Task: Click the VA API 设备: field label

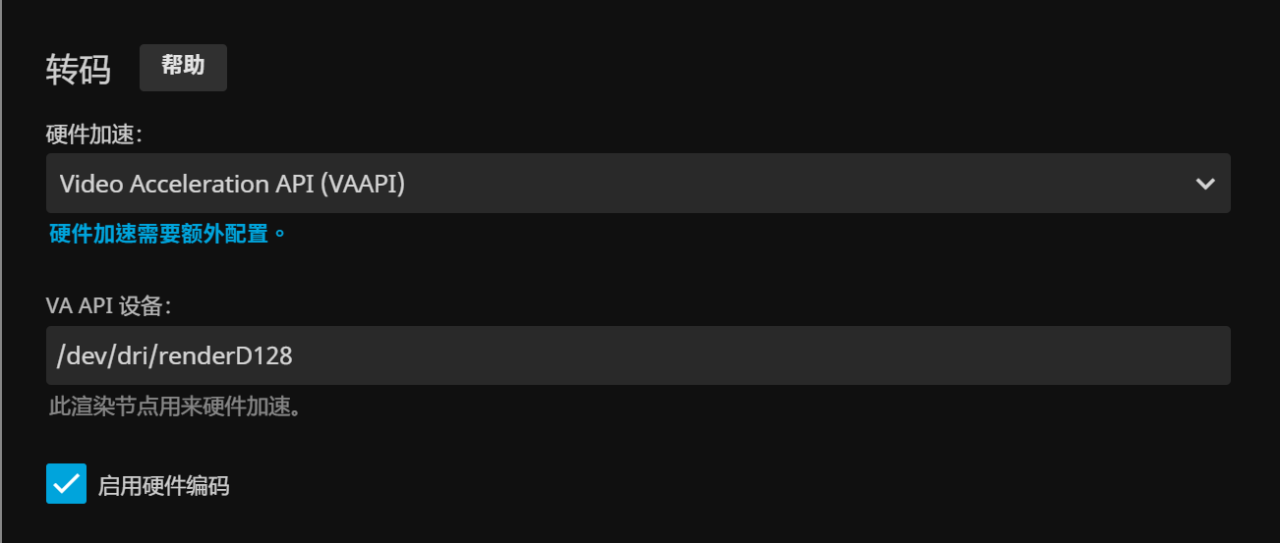Action: (x=108, y=306)
